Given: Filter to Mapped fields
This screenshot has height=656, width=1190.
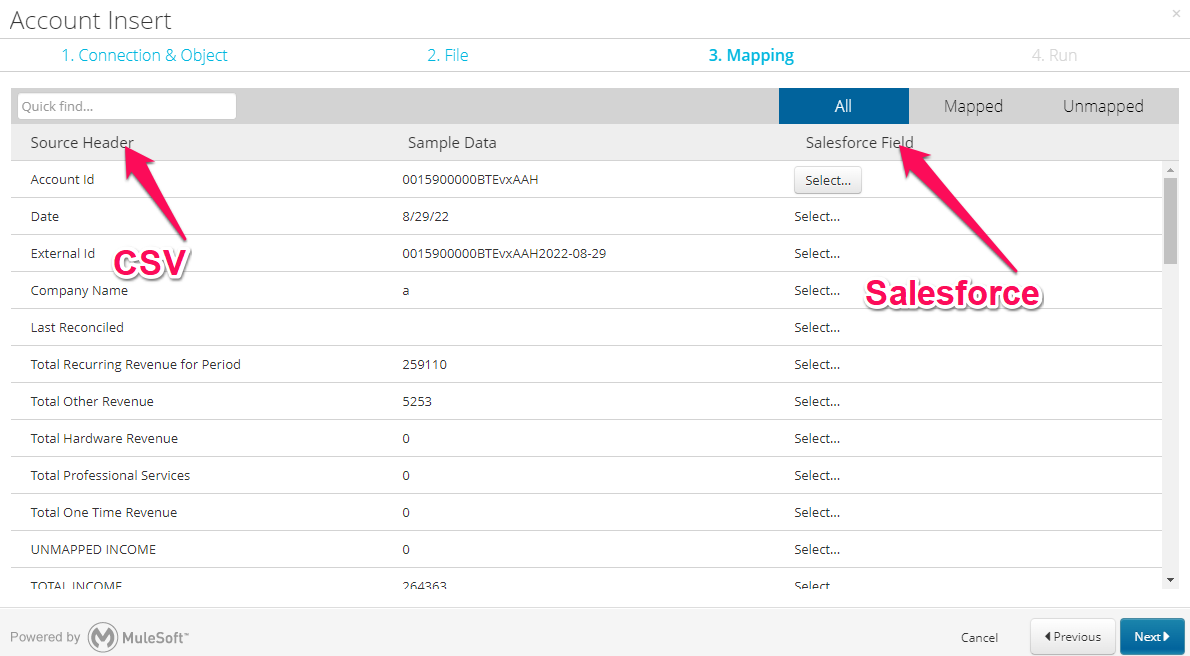Looking at the screenshot, I should (x=973, y=106).
